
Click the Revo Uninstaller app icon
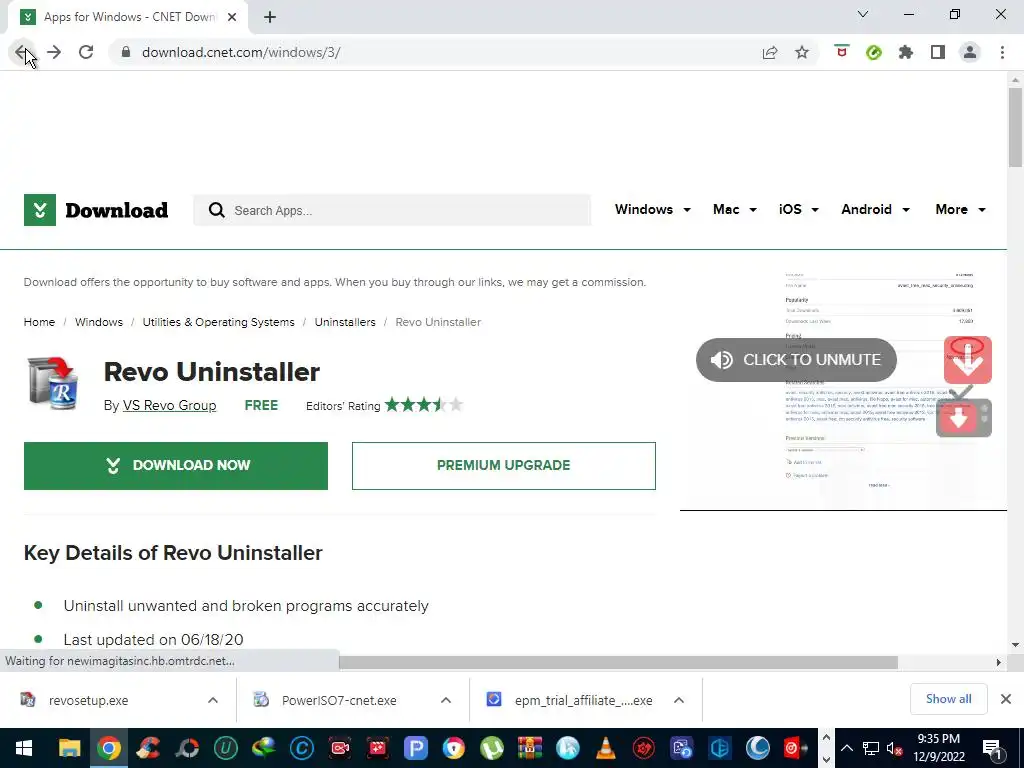point(53,385)
